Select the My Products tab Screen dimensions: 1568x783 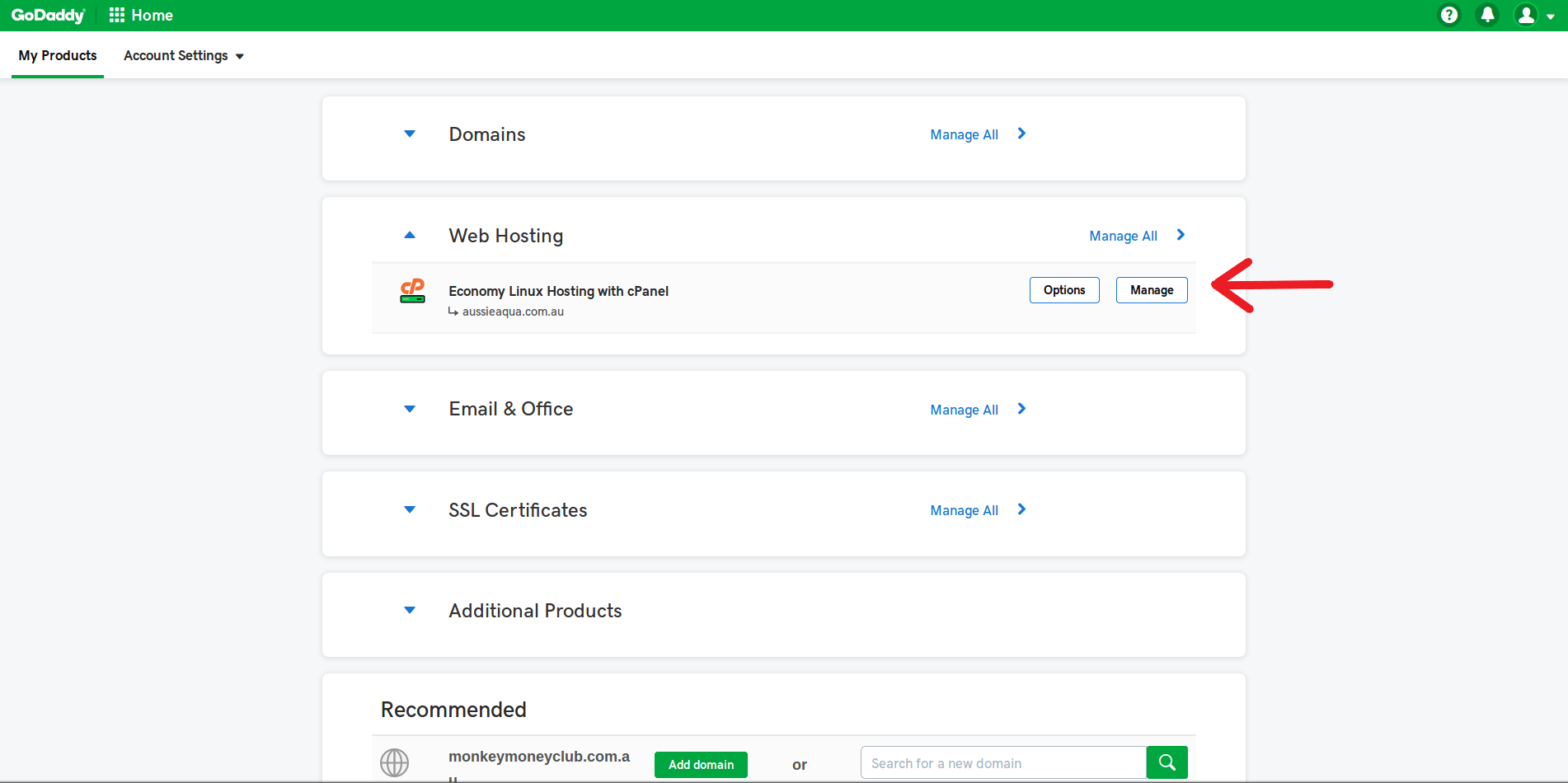58,55
